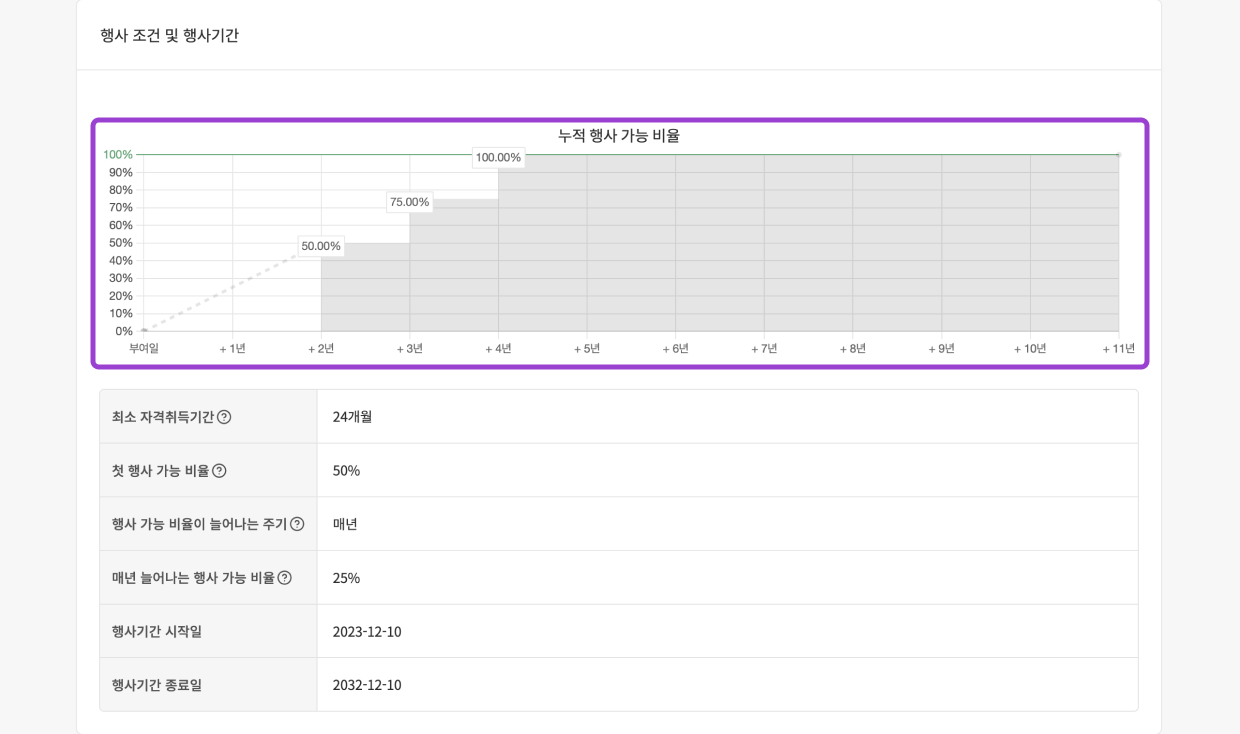Click the question mark beside 매년 늘어나는 행사 가능 비율
The height and width of the screenshot is (734, 1240).
(x=285, y=577)
